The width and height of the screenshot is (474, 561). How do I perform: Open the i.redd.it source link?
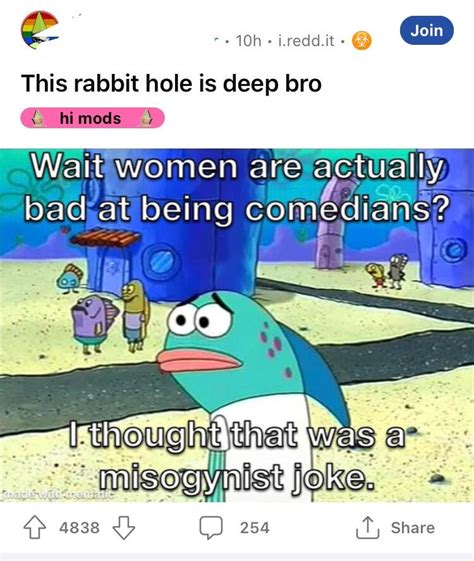click(x=306, y=41)
